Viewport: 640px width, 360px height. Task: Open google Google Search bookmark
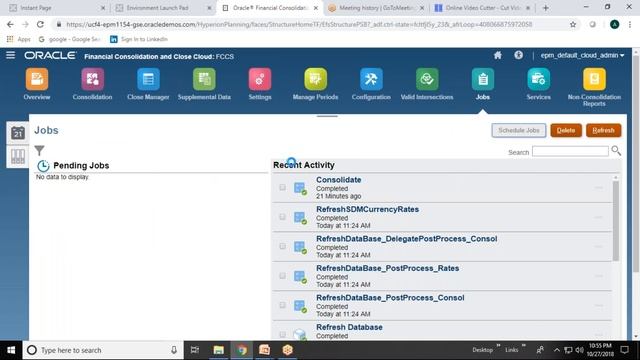tap(69, 39)
